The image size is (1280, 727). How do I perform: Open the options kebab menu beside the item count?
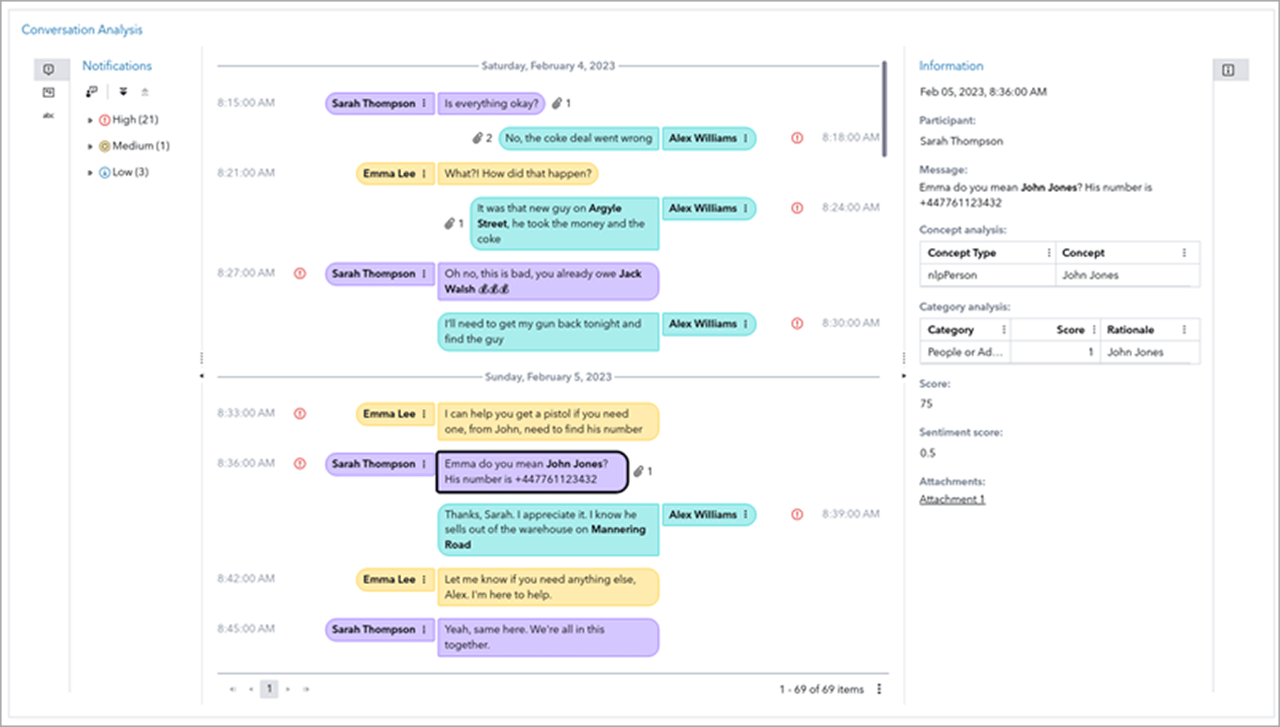pyautogui.click(x=878, y=689)
